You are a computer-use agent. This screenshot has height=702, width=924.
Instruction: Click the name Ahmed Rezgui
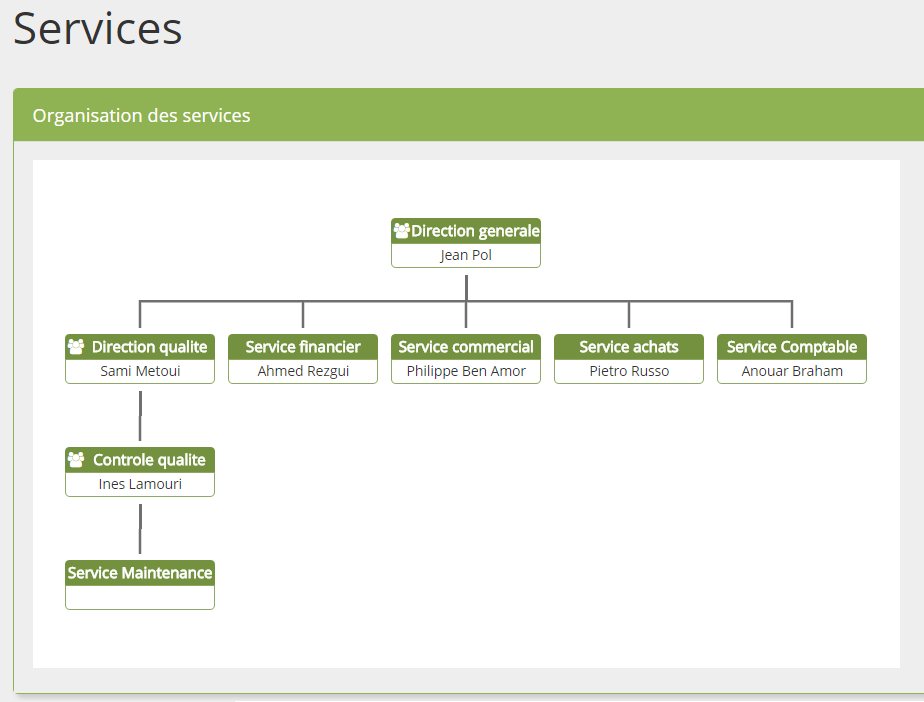pos(303,371)
